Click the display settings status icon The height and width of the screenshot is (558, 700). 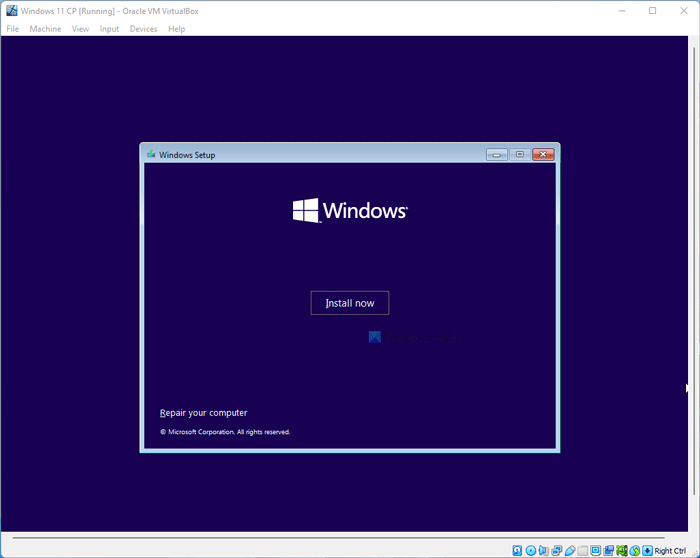tap(596, 550)
